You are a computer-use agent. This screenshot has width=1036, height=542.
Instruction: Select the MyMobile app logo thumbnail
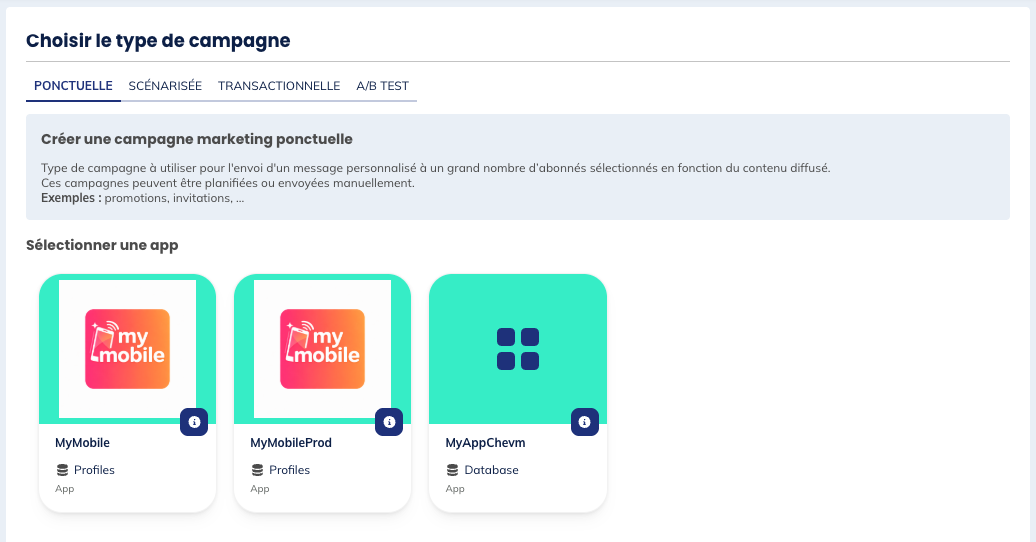(128, 349)
